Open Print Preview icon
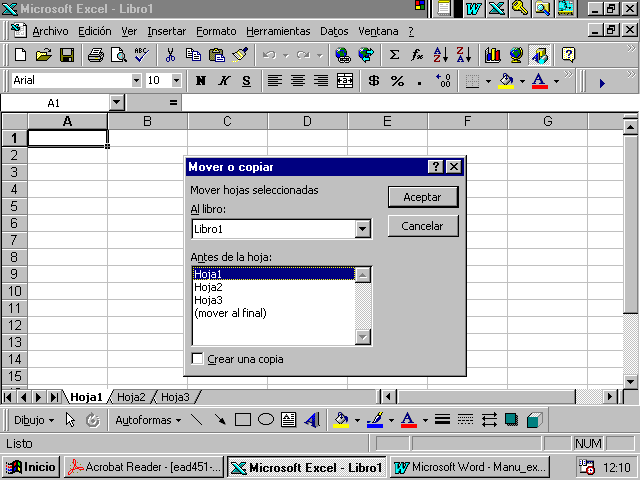This screenshot has width=640, height=480. click(x=119, y=55)
